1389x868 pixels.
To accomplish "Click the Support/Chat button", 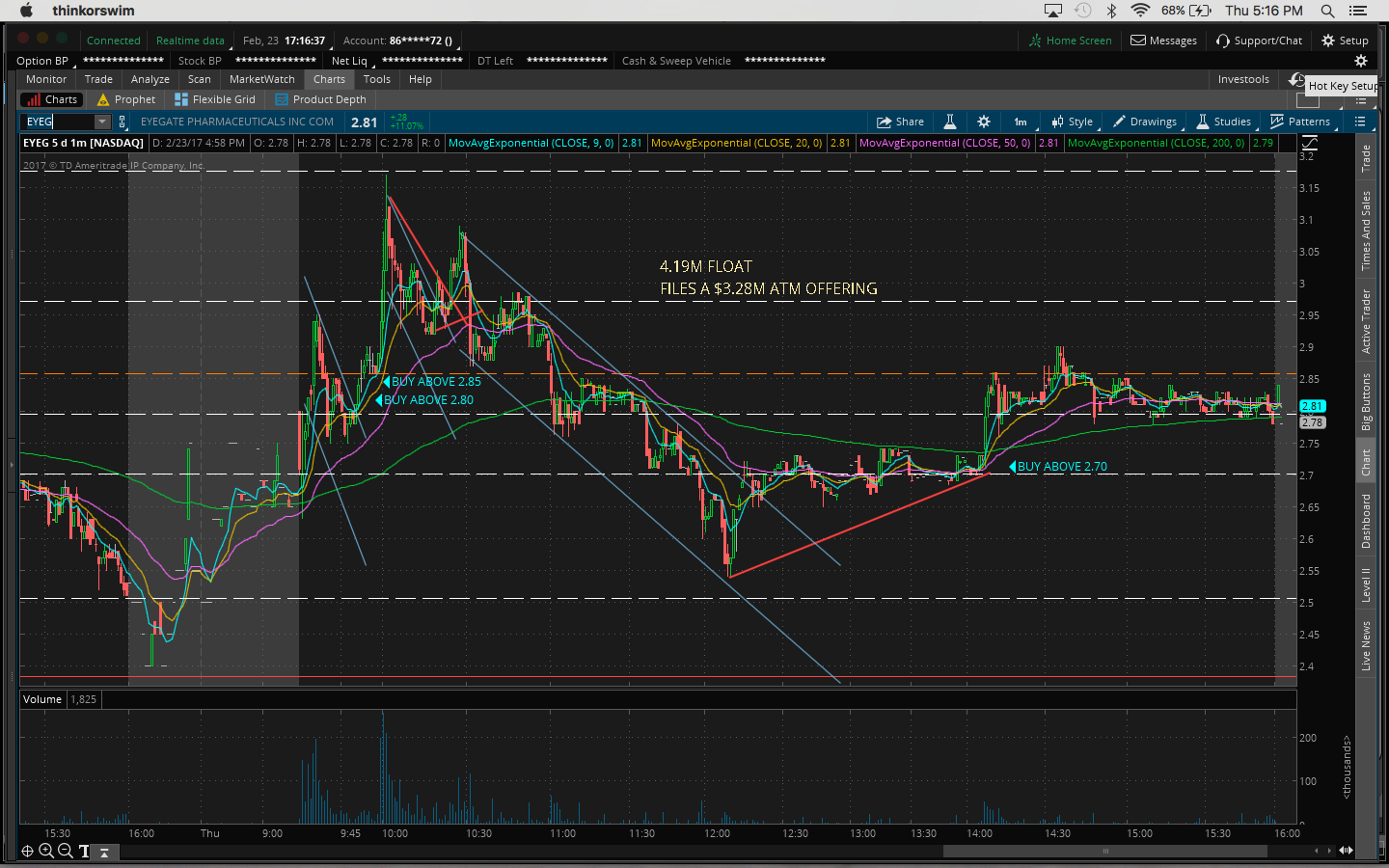I will pos(1259,41).
